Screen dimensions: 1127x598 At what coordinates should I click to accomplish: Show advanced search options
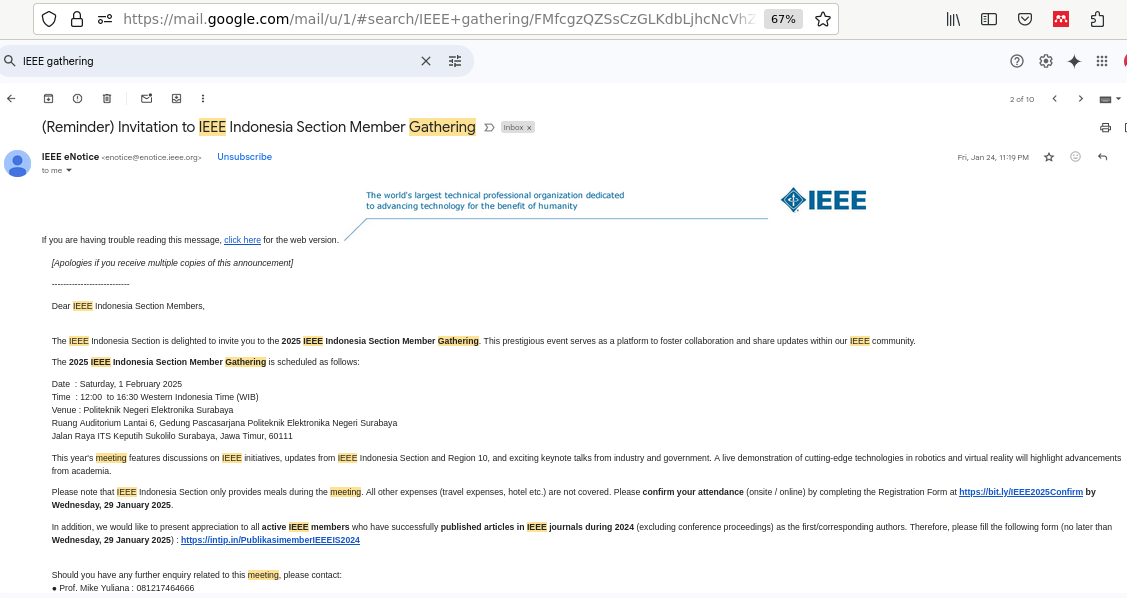pos(455,61)
